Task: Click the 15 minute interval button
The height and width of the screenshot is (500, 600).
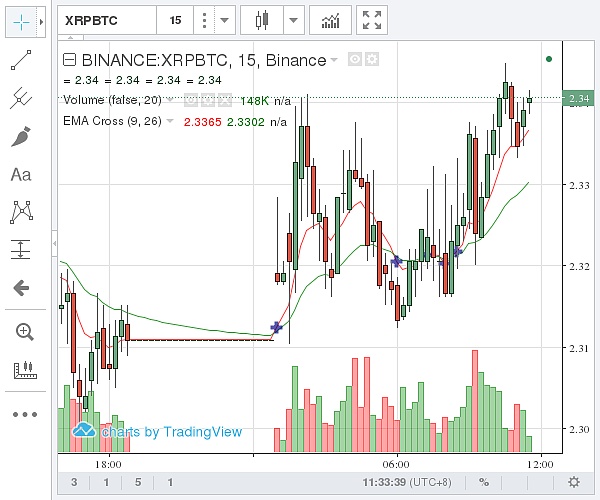Action: tap(175, 20)
